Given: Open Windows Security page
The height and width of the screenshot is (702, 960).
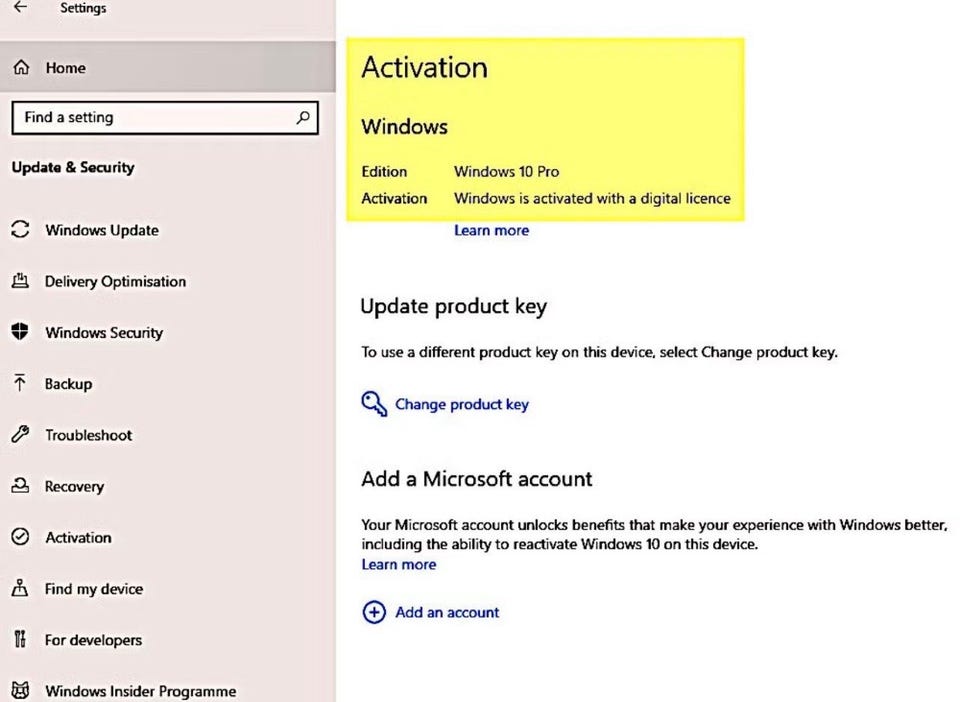Looking at the screenshot, I should [x=104, y=332].
